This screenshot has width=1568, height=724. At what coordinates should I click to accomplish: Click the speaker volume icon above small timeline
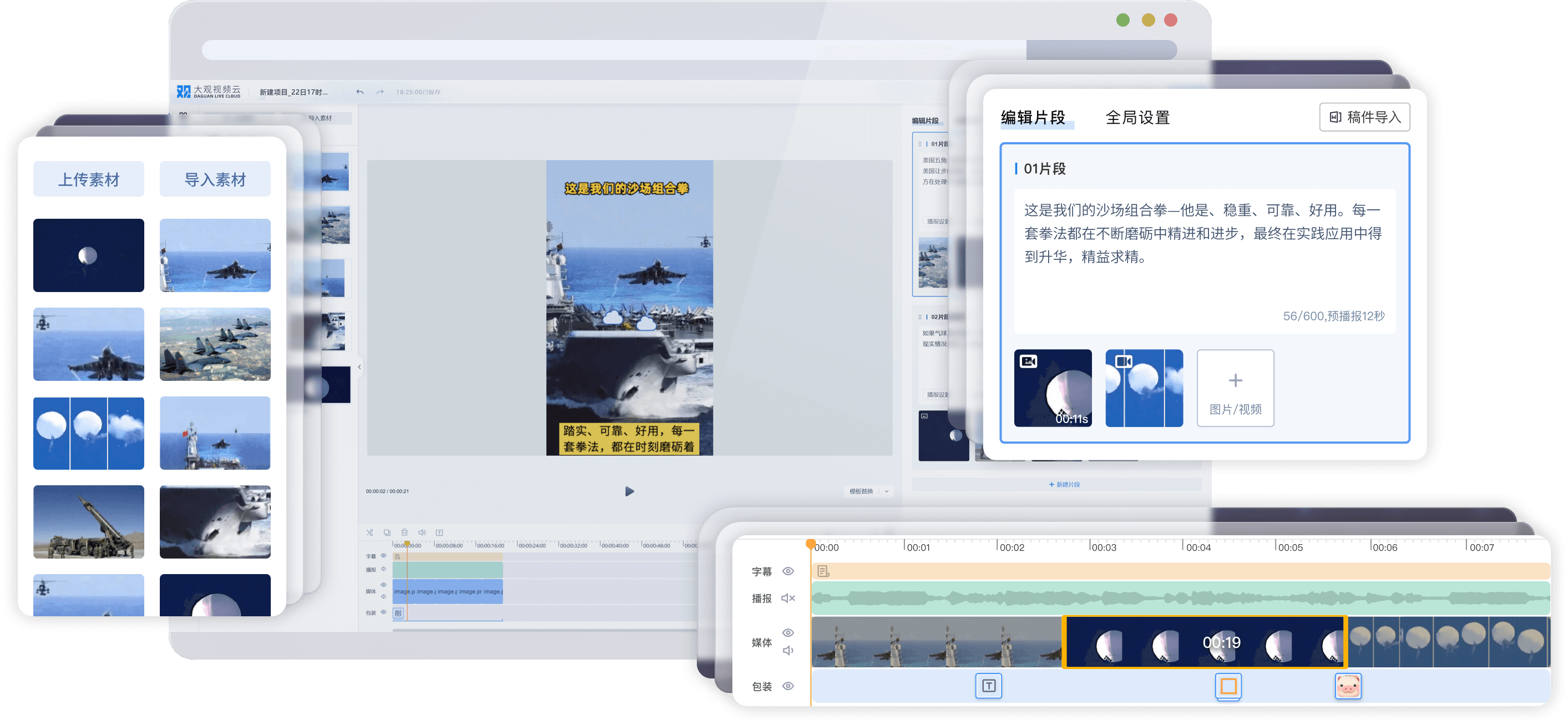coord(422,532)
